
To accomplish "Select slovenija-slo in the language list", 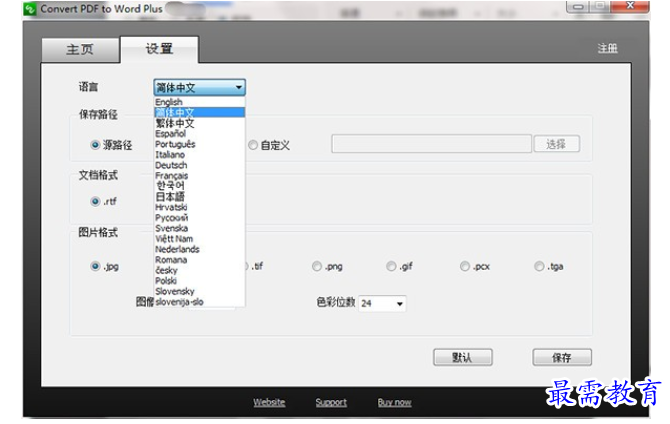I will tap(200, 302).
